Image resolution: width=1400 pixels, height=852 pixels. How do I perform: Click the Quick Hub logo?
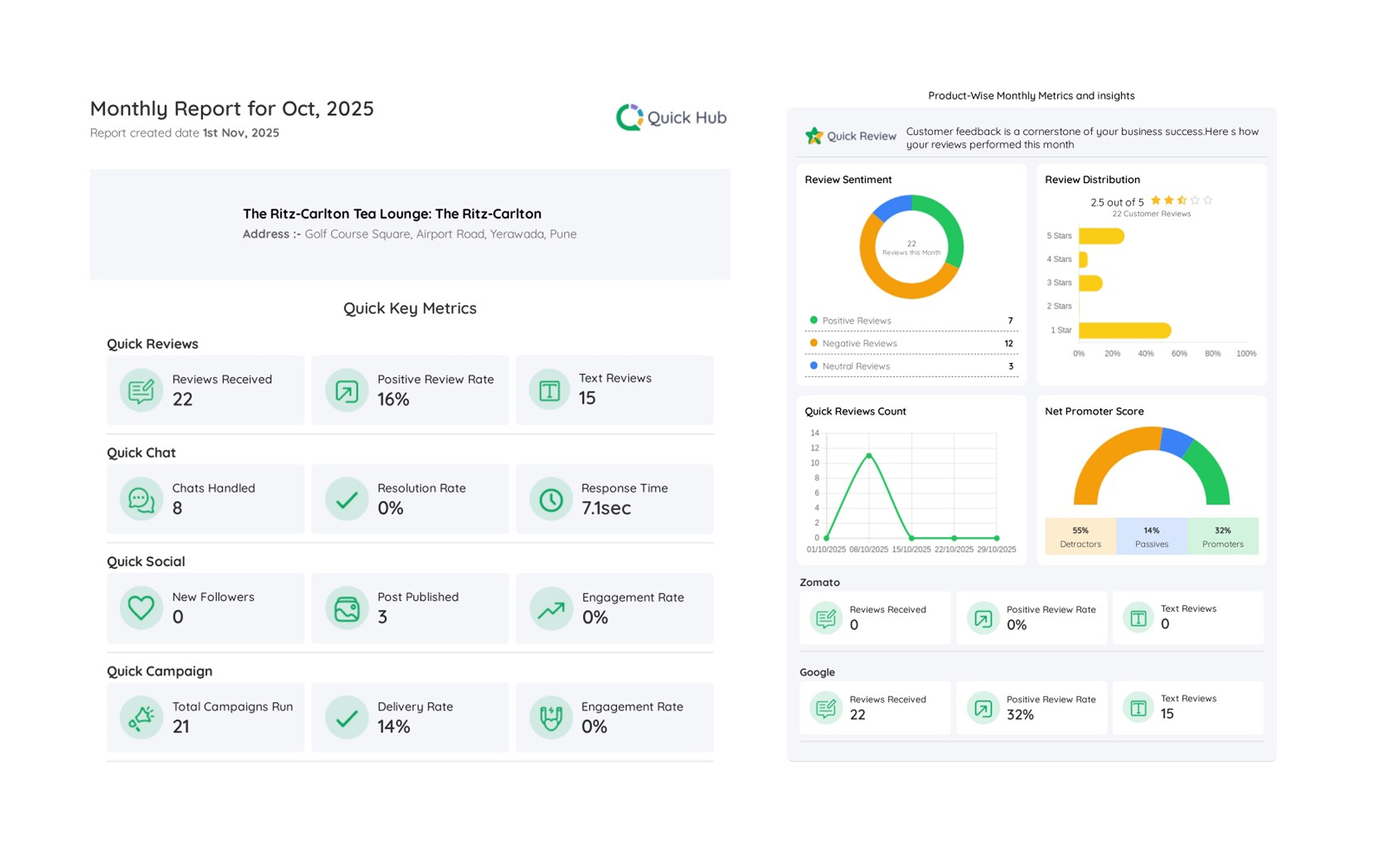point(671,118)
